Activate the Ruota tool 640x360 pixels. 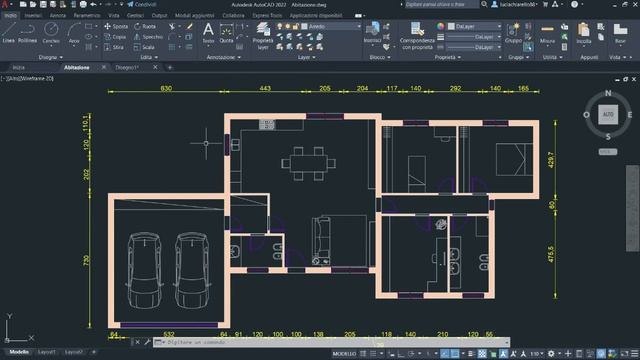click(x=145, y=26)
